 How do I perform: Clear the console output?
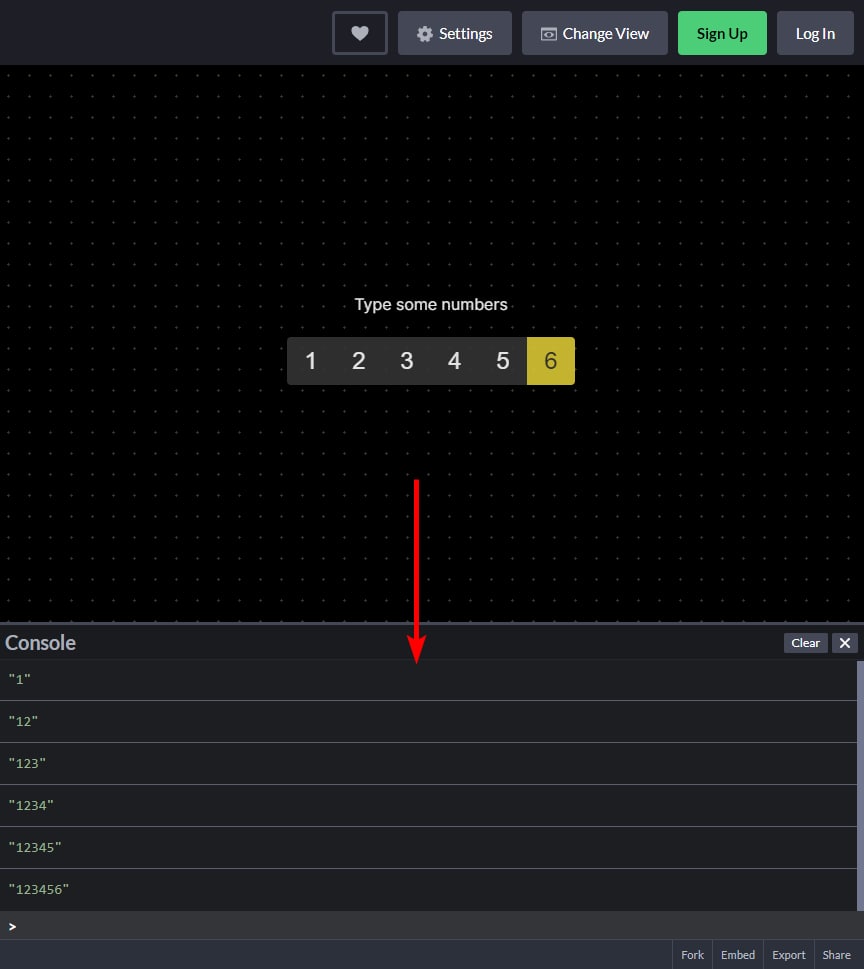805,643
